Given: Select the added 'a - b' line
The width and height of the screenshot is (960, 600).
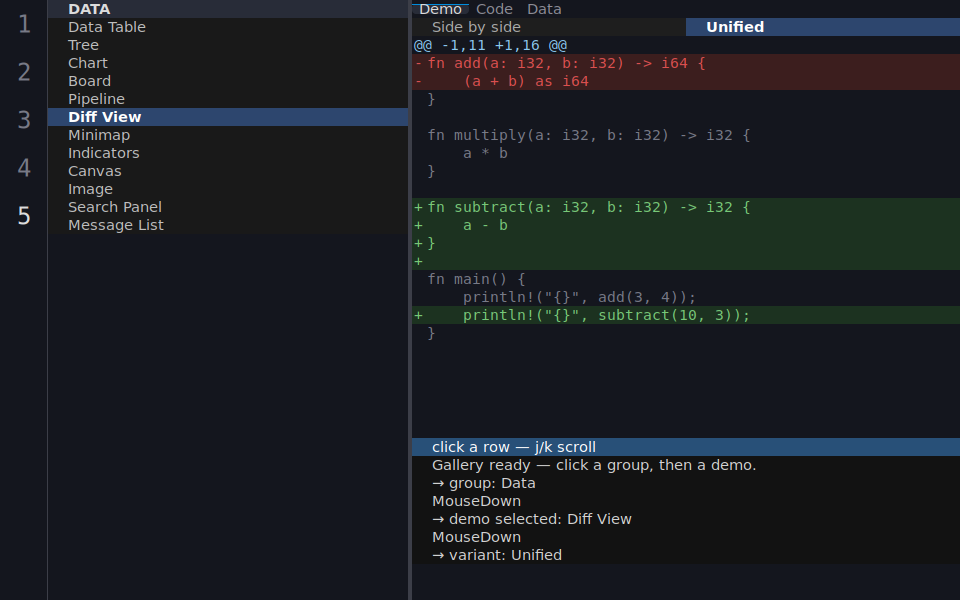Looking at the screenshot, I should click(686, 225).
